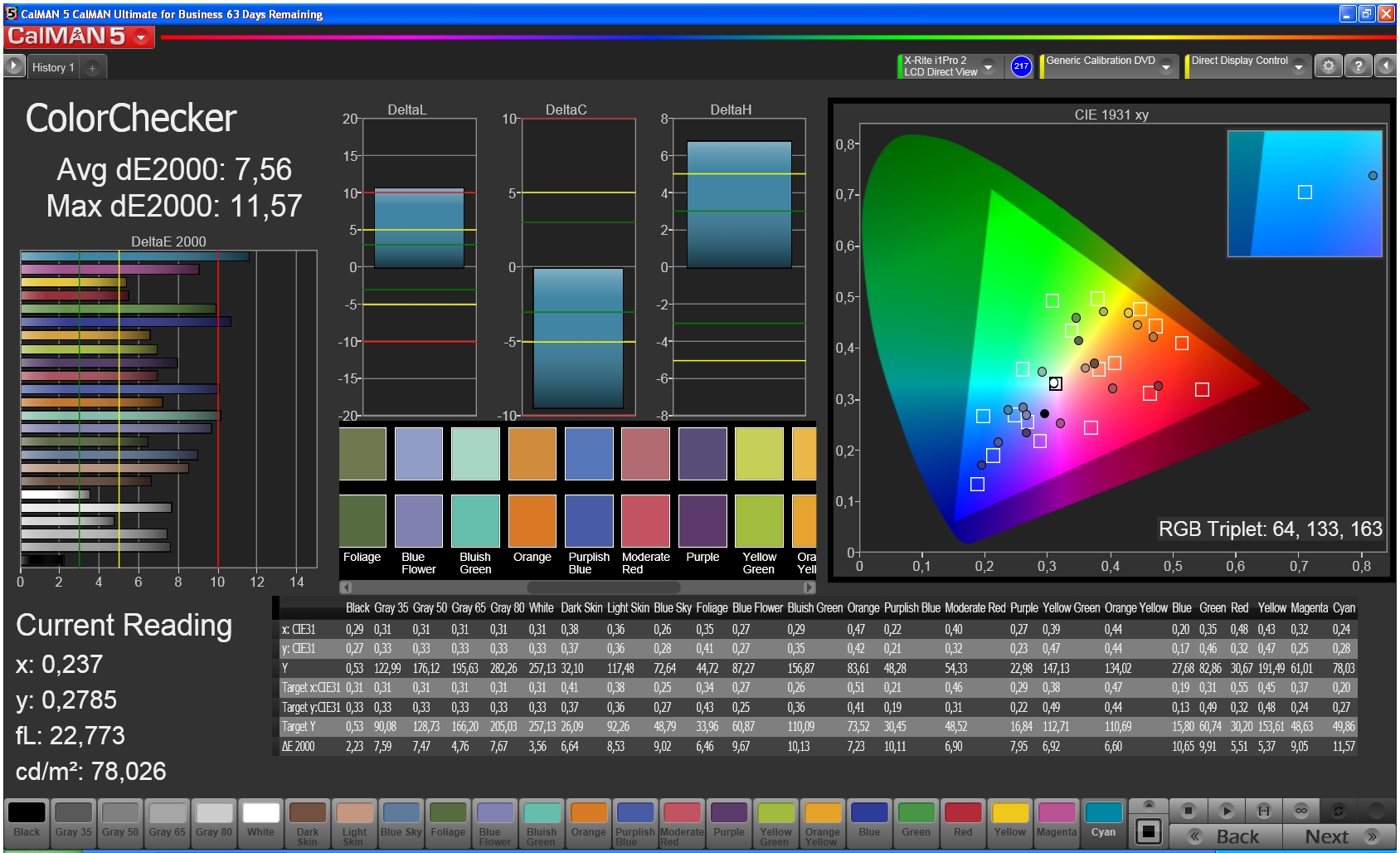Click the Avg dE2000: 7,56 readout

[x=174, y=169]
